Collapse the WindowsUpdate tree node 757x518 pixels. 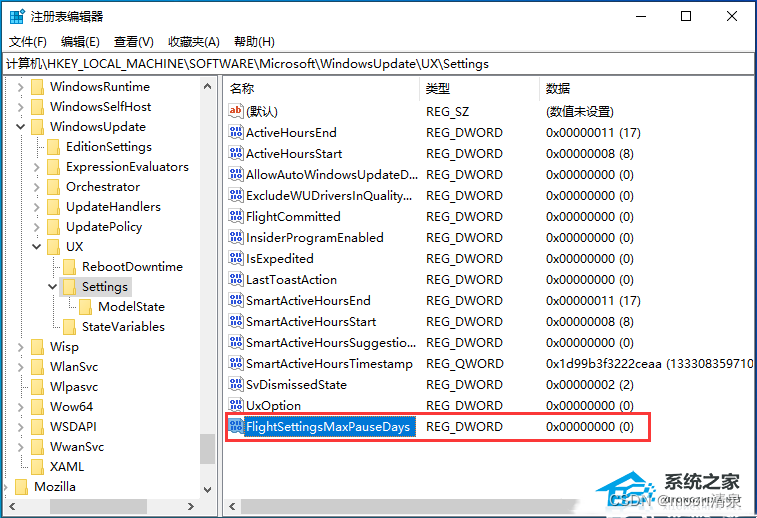20,127
